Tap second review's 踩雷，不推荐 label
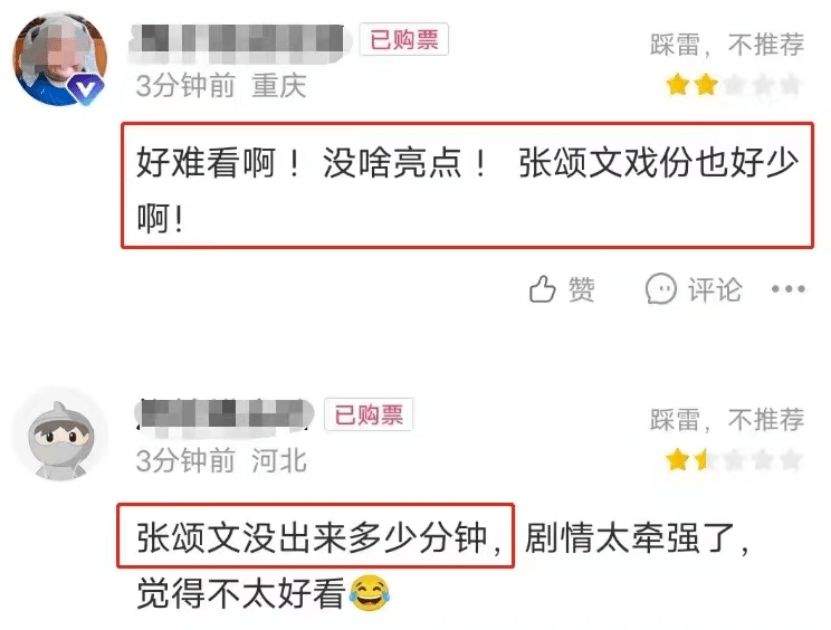 tap(727, 420)
